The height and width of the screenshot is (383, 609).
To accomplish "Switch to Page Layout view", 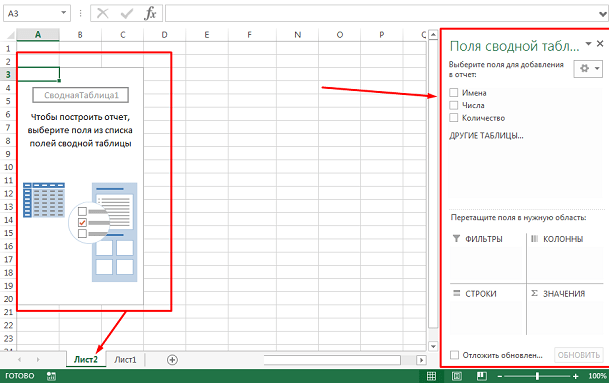I will [457, 376].
